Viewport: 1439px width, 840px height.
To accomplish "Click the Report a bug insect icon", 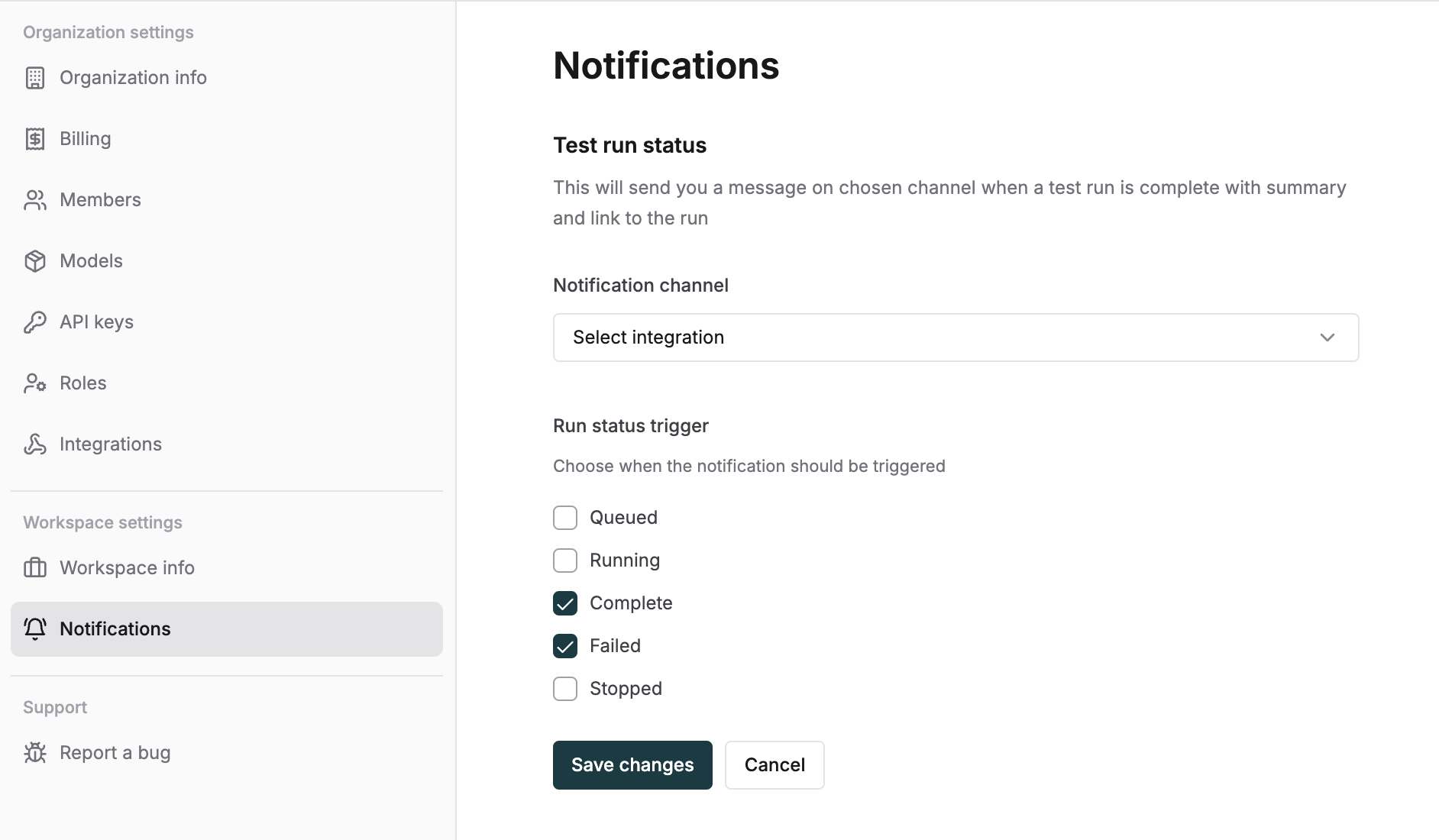I will tap(36, 752).
